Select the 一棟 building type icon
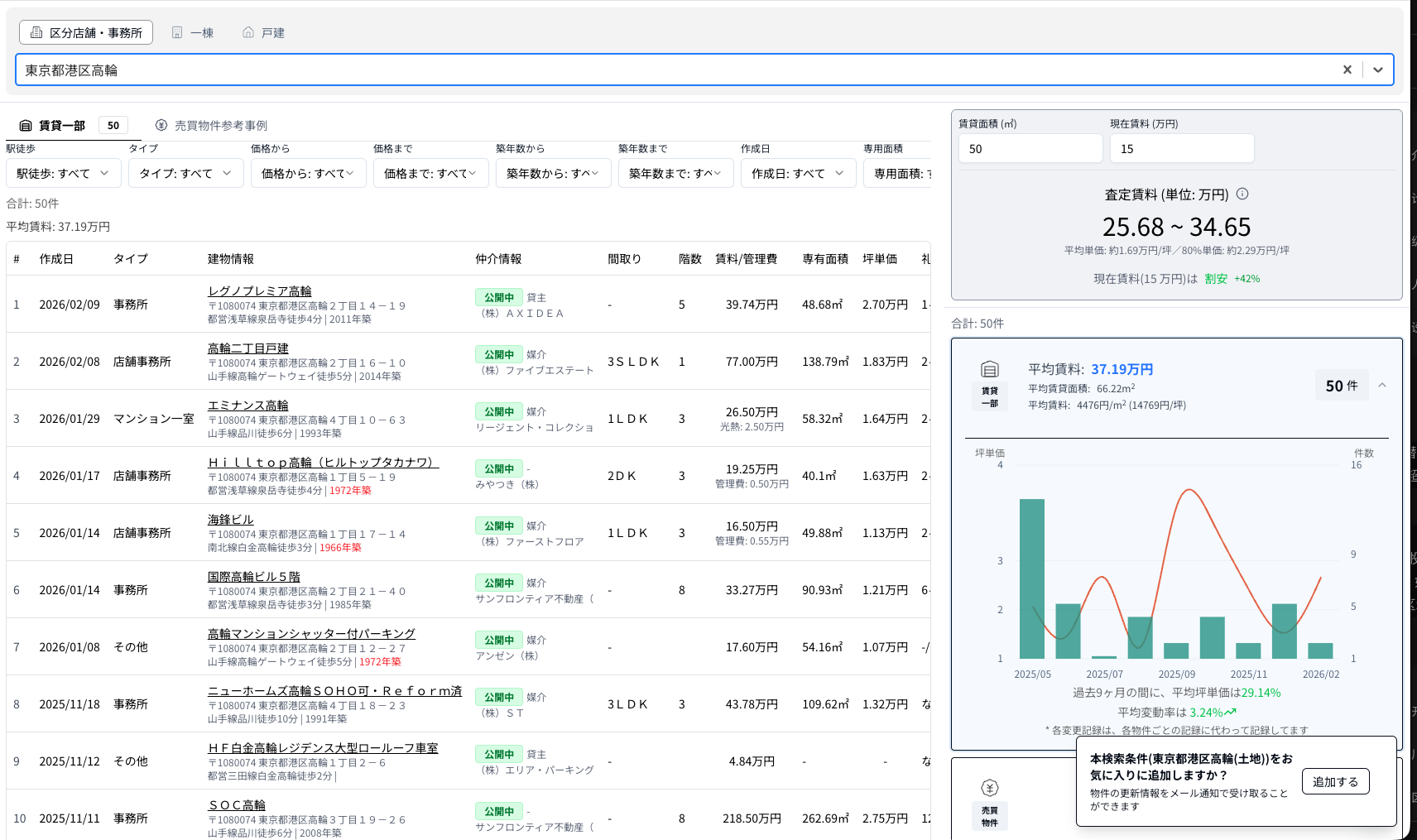This screenshot has height=840, width=1417. tap(177, 32)
